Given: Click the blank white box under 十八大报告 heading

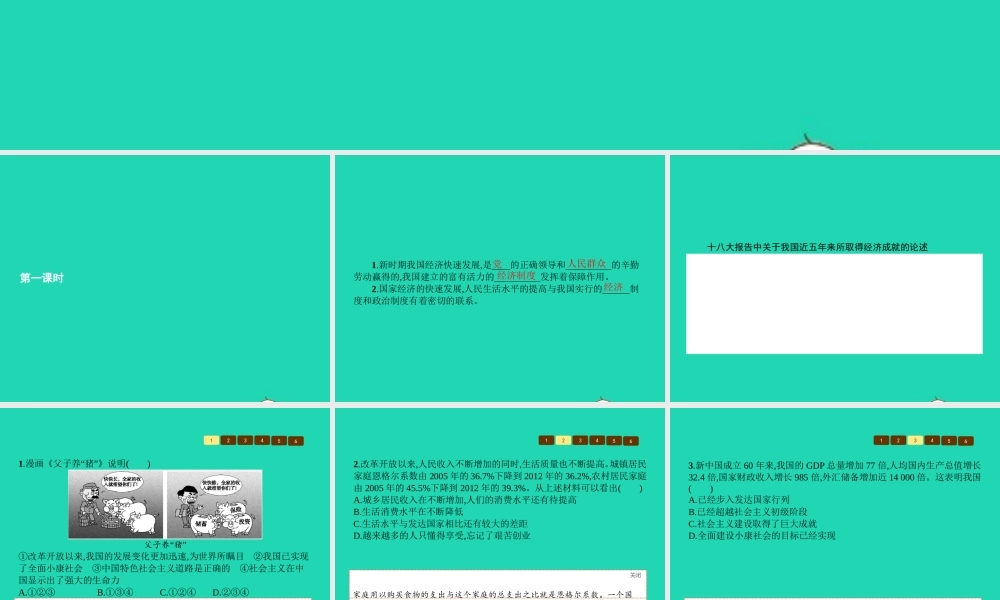Looking at the screenshot, I should click(x=834, y=304).
